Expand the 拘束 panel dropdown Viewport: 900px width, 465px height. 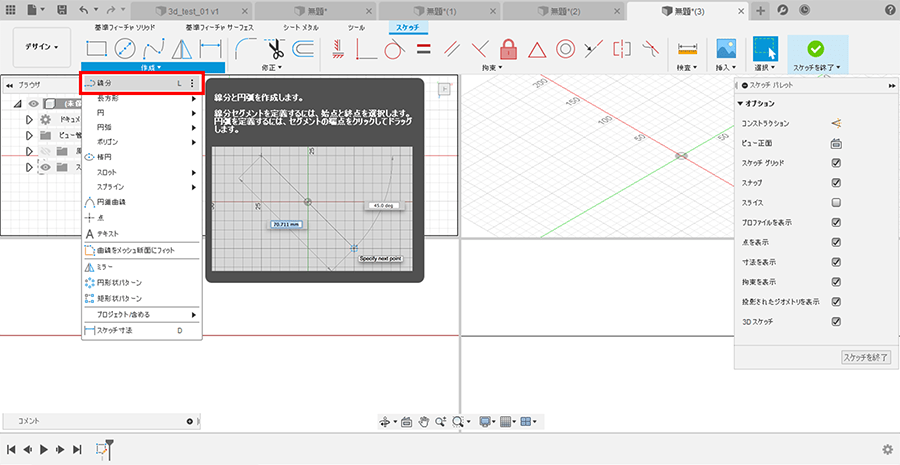495,68
